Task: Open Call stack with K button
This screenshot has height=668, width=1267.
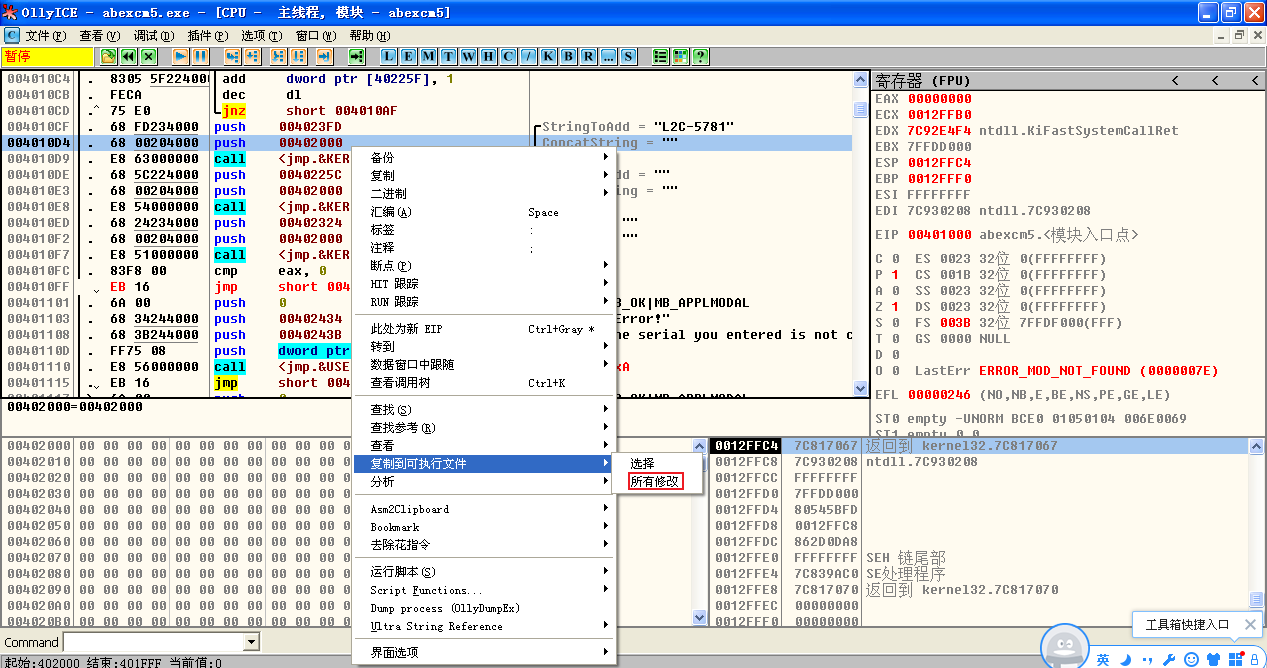Action: (549, 56)
